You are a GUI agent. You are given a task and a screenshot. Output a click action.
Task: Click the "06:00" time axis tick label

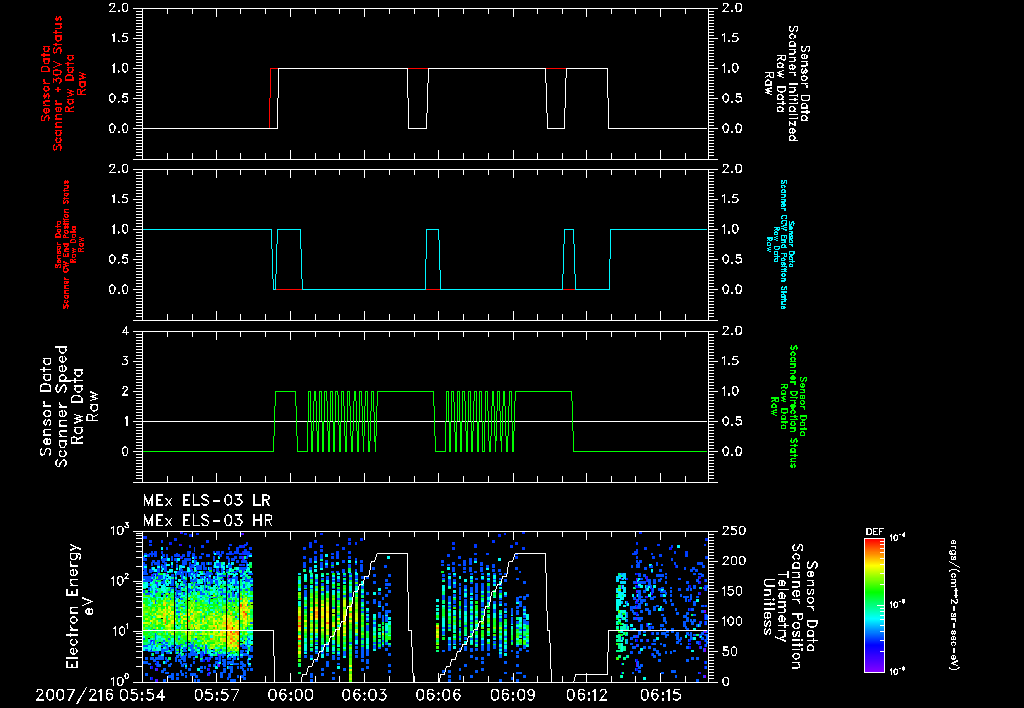[291, 695]
